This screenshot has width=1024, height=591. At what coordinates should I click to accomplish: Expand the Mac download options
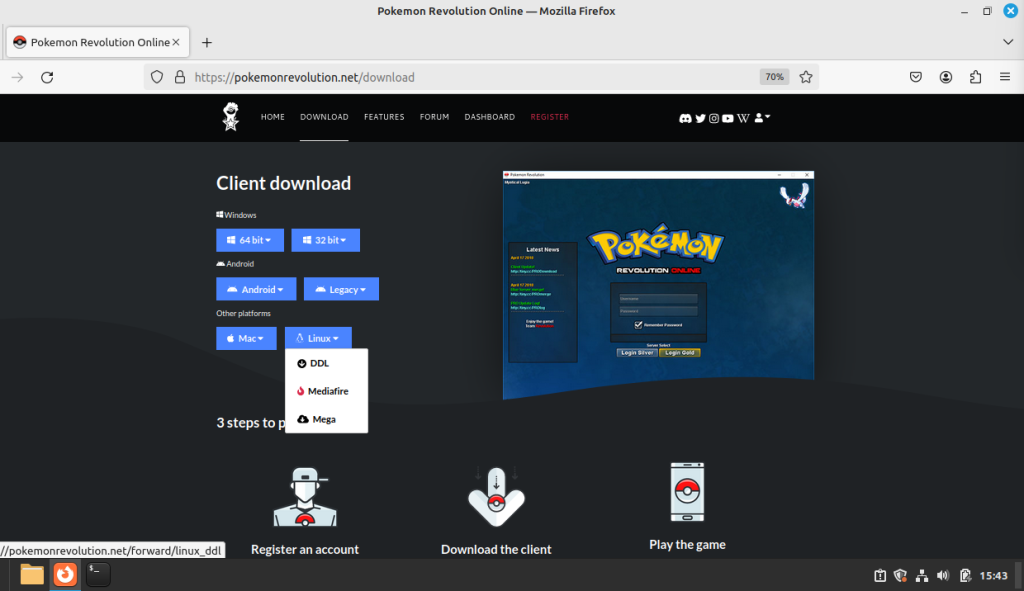coord(246,338)
